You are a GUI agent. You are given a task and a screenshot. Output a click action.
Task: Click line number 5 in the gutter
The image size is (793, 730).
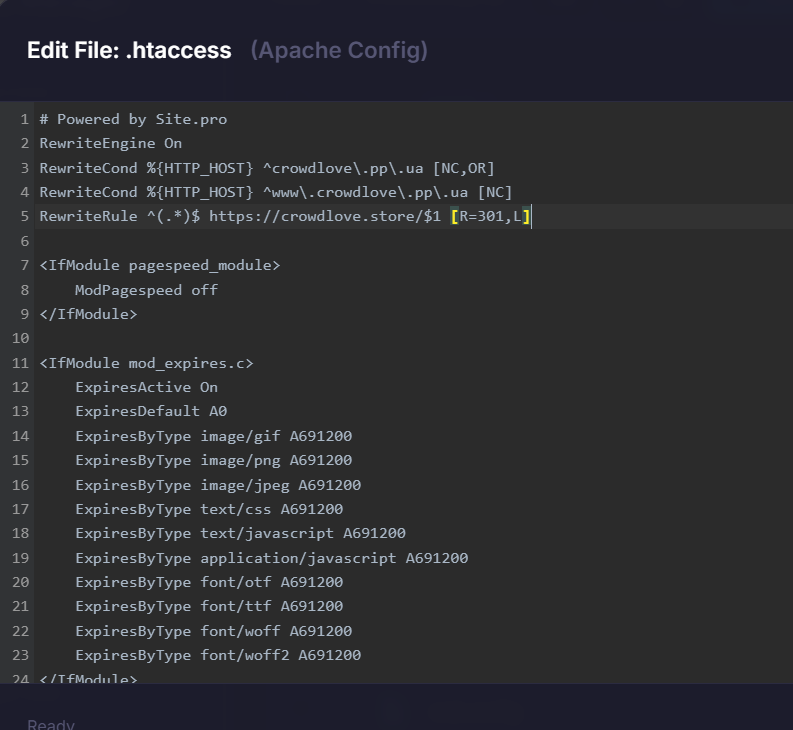point(24,216)
